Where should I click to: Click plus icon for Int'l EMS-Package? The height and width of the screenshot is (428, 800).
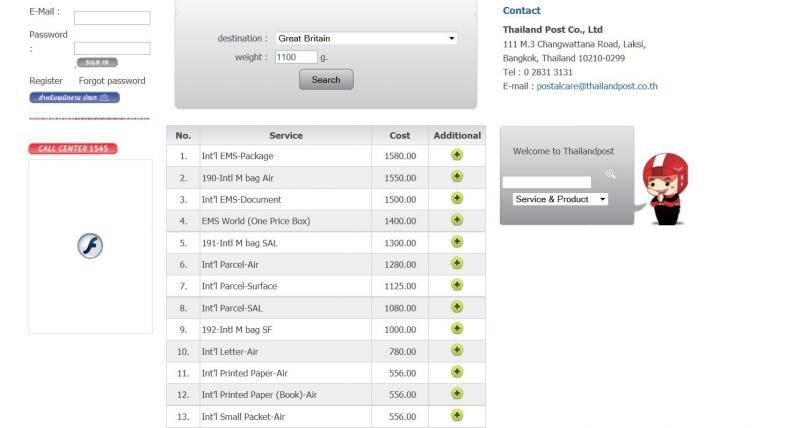point(457,155)
